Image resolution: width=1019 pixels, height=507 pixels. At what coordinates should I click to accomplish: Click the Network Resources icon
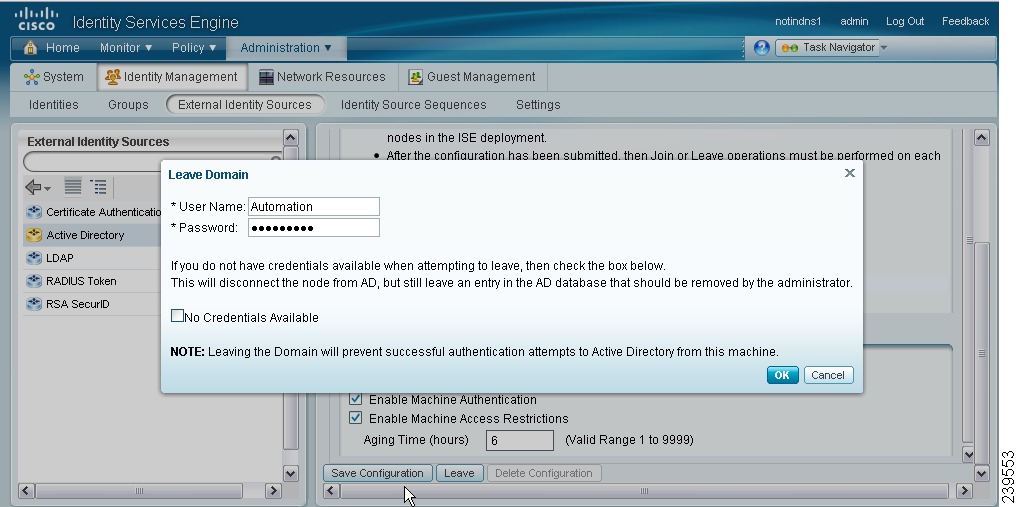(266, 77)
